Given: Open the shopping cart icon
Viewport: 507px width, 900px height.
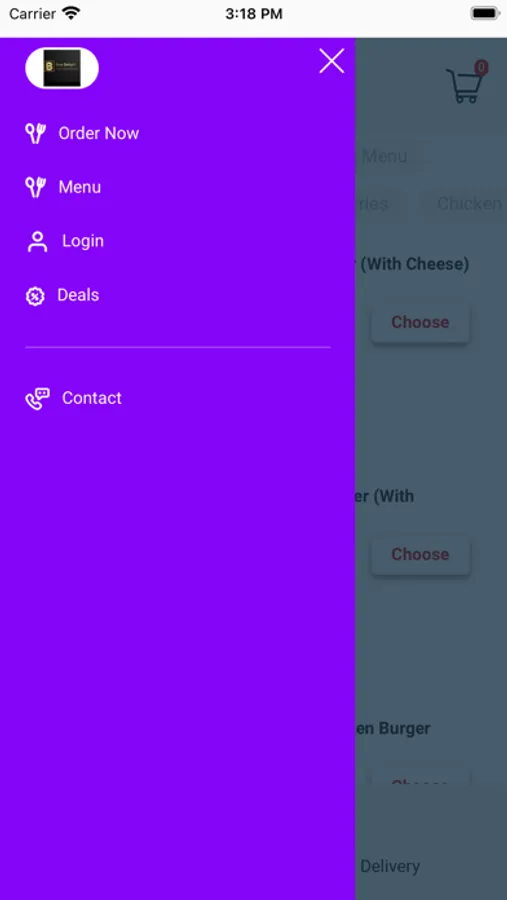Looking at the screenshot, I should [x=465, y=85].
